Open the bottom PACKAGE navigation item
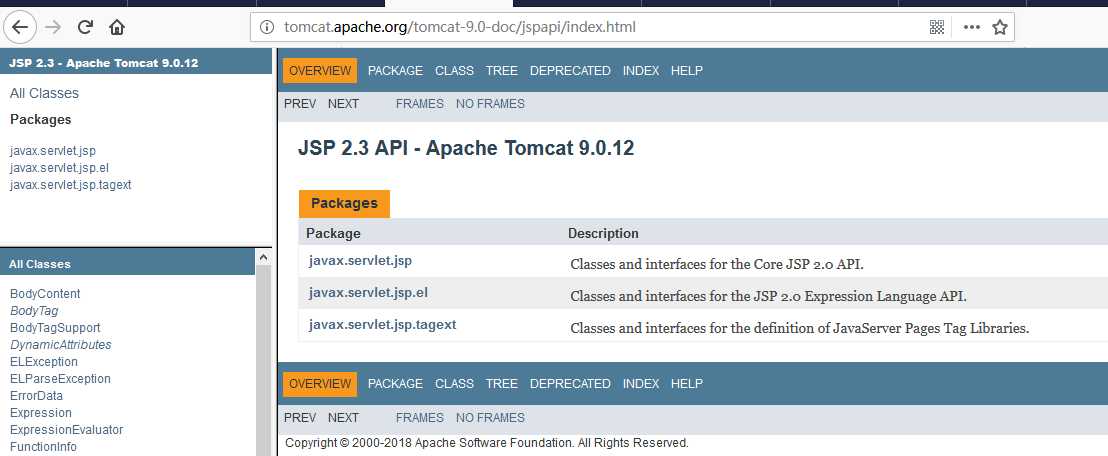Viewport: 1108px width, 456px height. [395, 384]
